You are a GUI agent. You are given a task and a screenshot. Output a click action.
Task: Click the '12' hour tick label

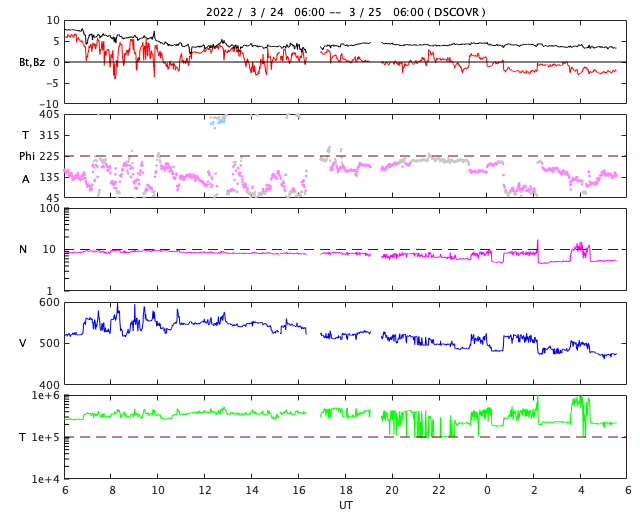[x=204, y=490]
